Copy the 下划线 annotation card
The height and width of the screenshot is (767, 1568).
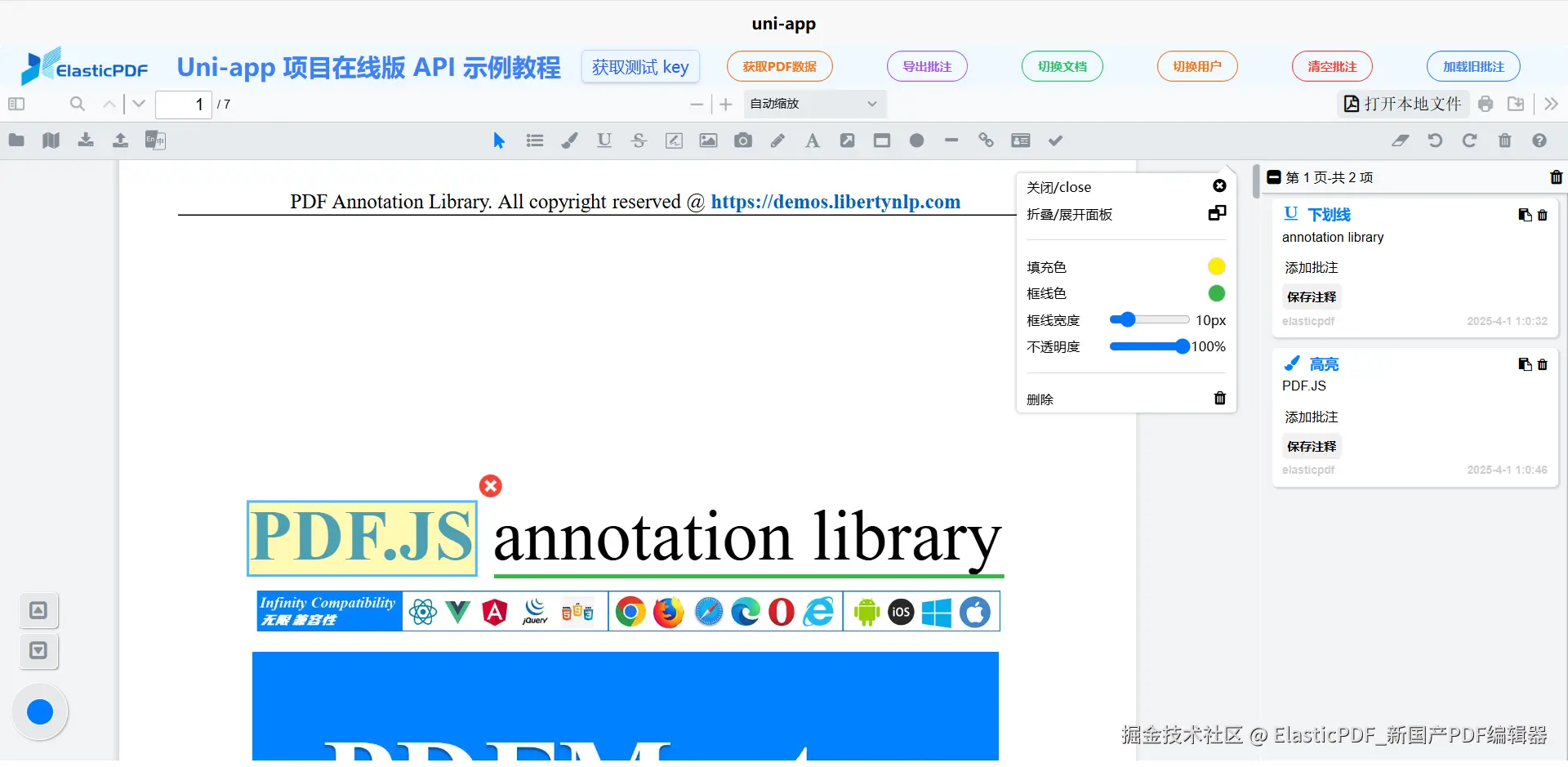point(1524,215)
